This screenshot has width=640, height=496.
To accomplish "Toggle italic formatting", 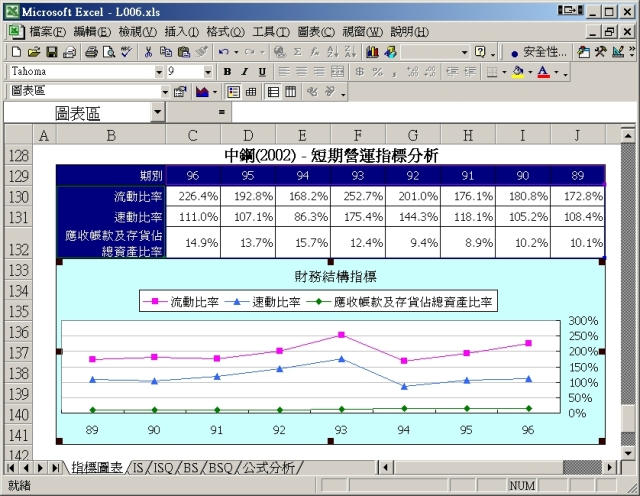I will tap(245, 72).
